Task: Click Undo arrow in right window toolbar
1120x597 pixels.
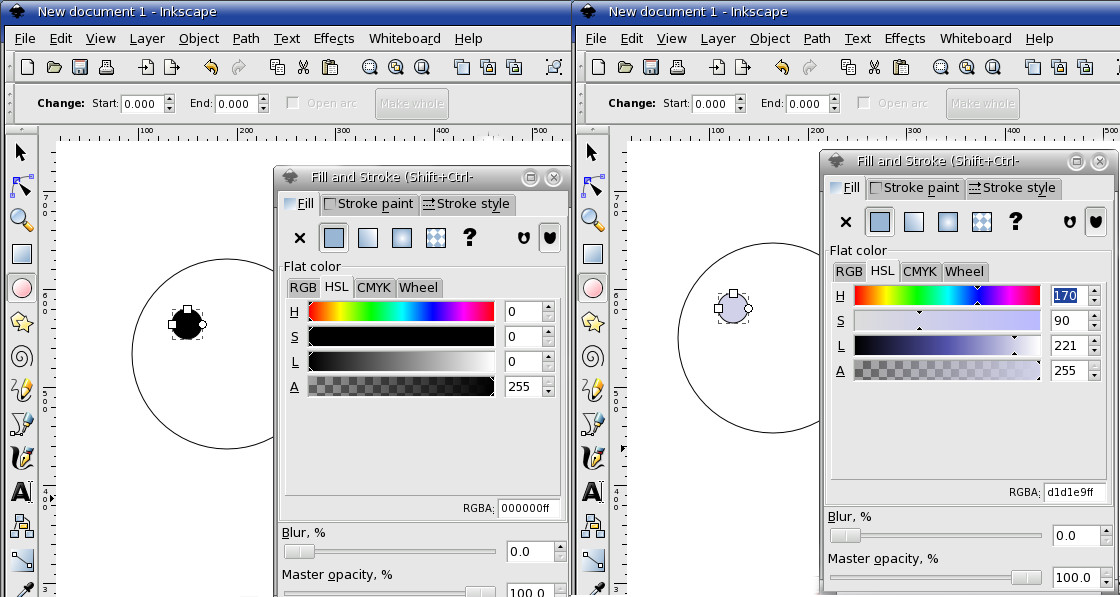Action: click(782, 67)
